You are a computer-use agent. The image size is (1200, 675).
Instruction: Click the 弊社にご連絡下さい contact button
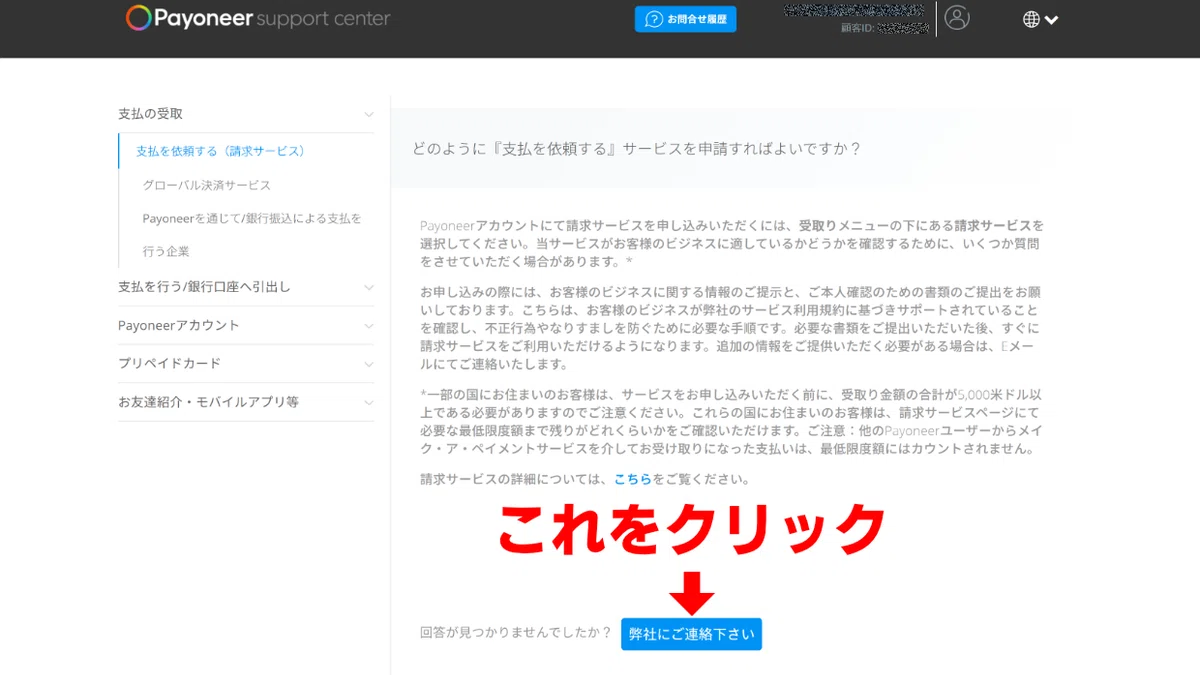(691, 634)
